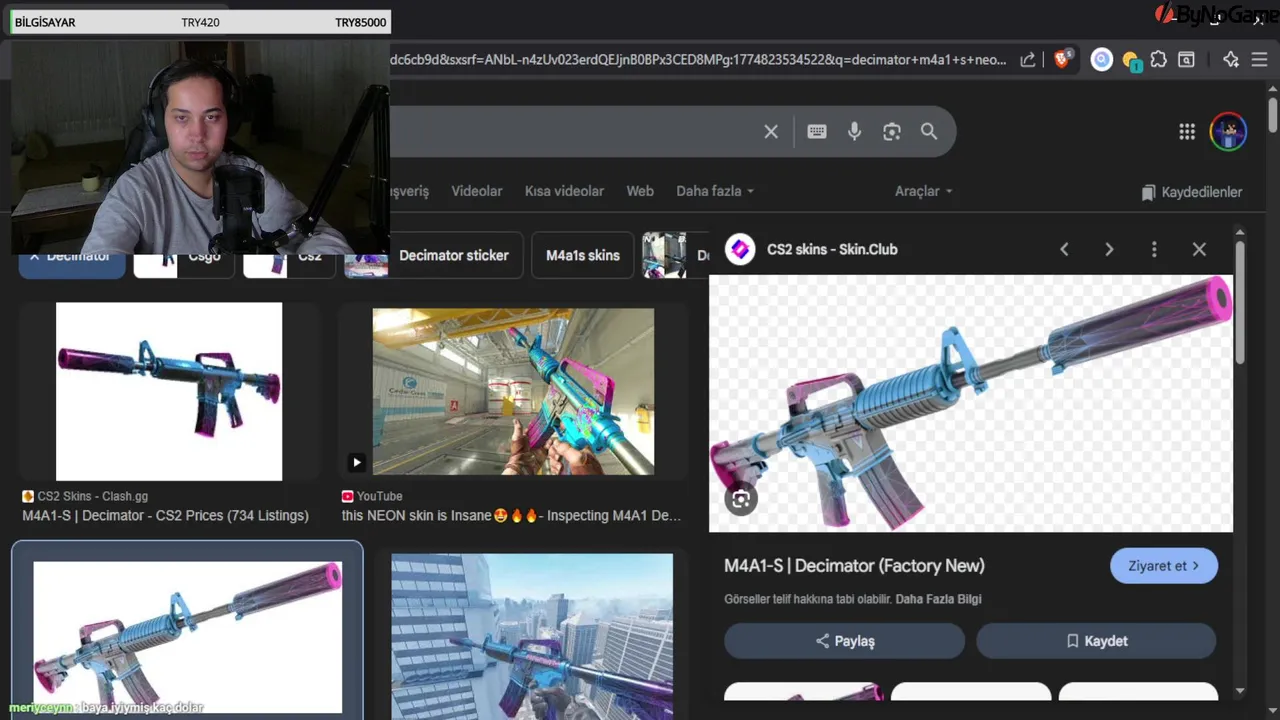Expand the Daha fazla dropdown
Viewport: 1280px width, 720px height.
click(x=715, y=191)
